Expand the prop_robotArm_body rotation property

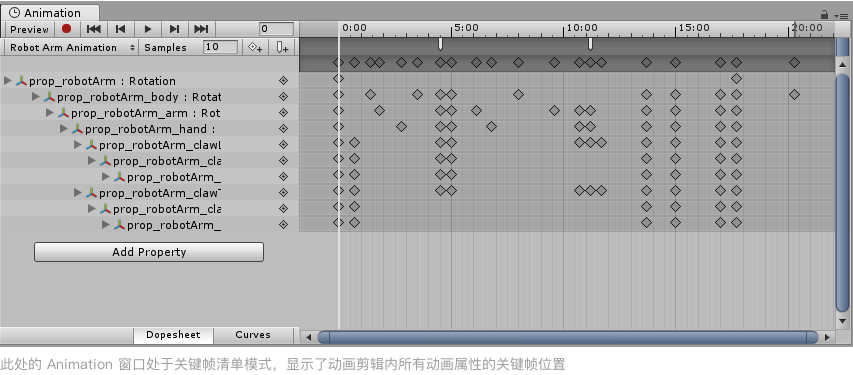[36, 97]
